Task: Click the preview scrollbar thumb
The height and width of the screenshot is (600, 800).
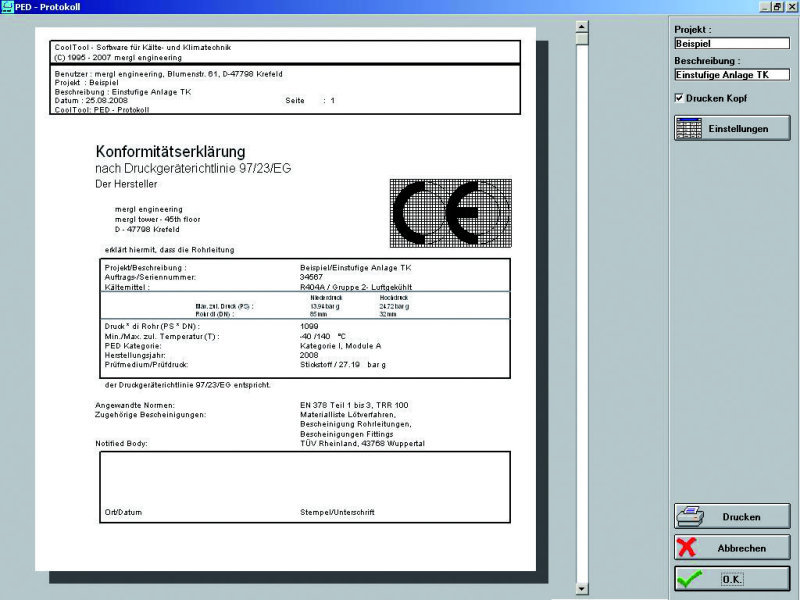Action: (x=582, y=39)
